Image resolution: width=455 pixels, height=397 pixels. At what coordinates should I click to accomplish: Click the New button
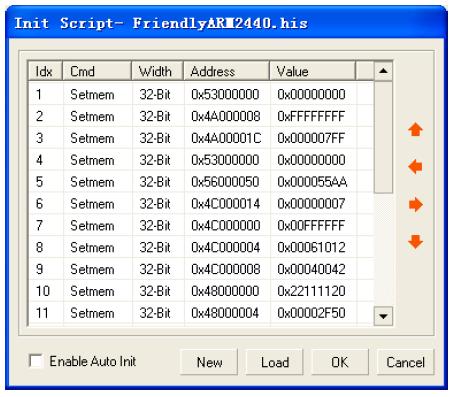pos(209,362)
